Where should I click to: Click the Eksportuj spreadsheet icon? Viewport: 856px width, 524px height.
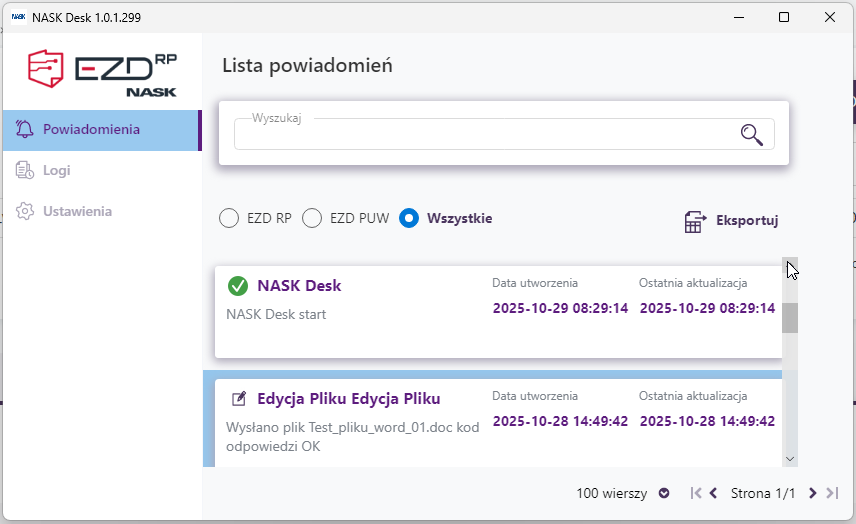pyautogui.click(x=695, y=222)
